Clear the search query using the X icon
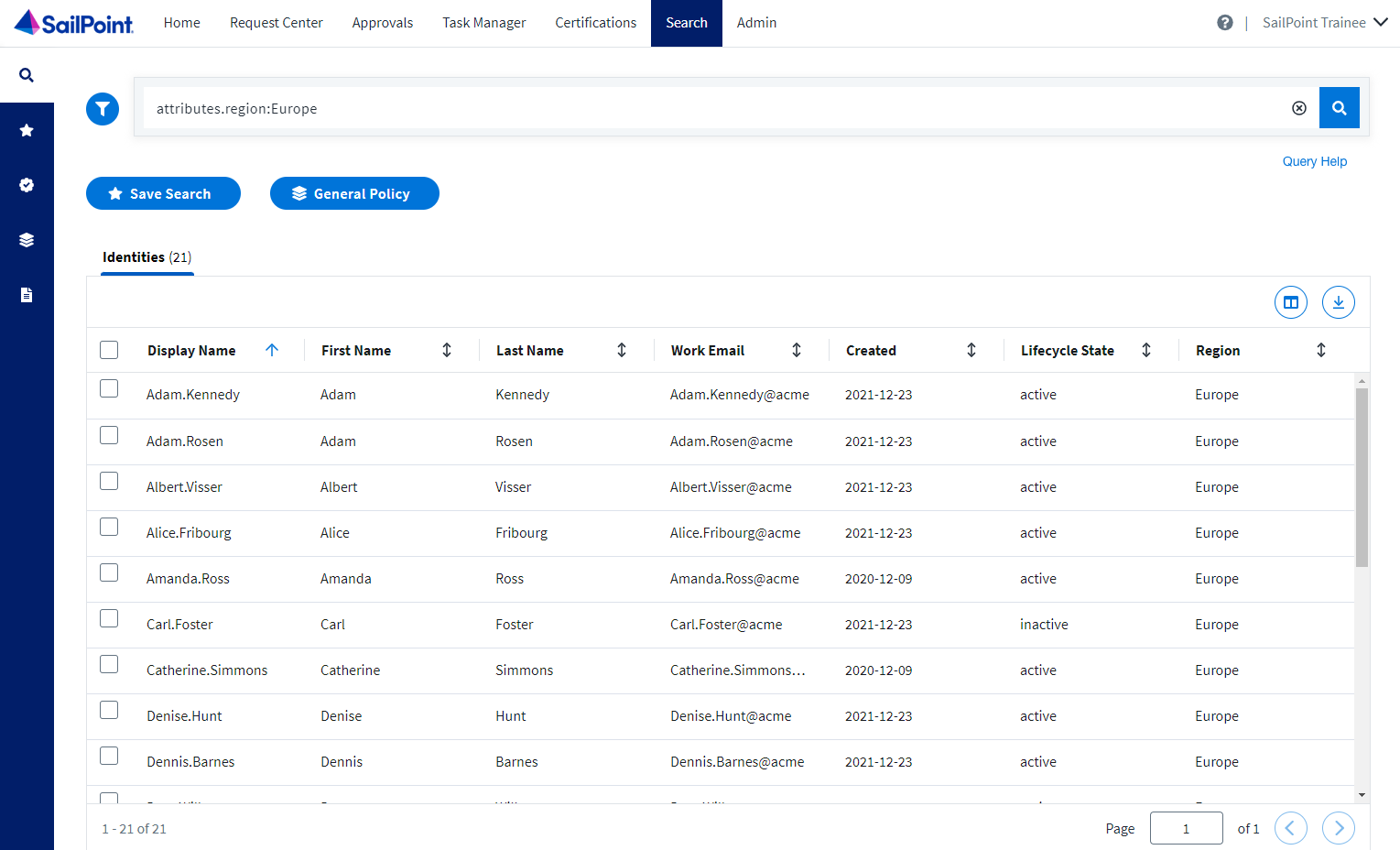 1298,107
